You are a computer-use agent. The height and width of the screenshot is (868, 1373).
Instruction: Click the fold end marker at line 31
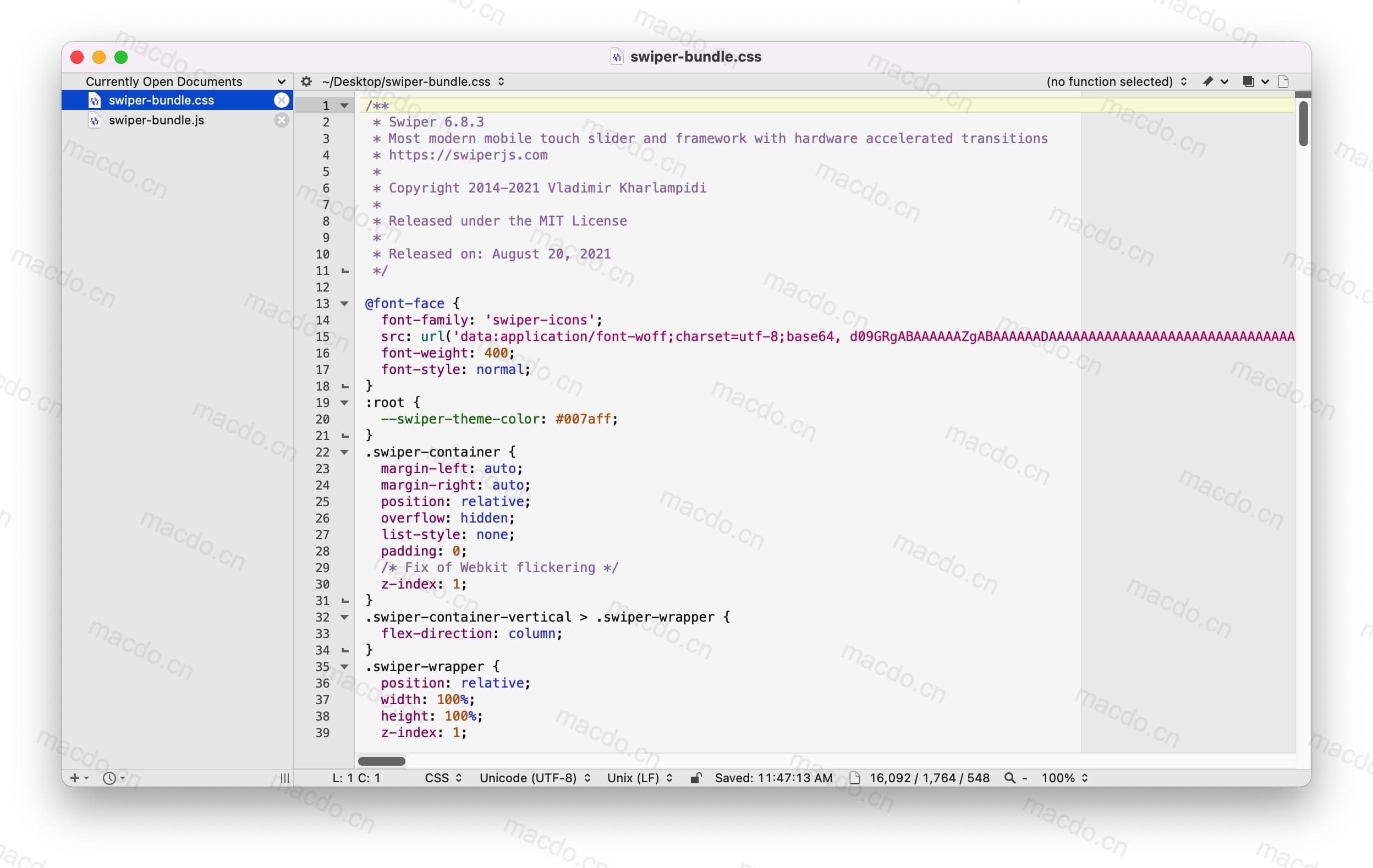(x=345, y=601)
